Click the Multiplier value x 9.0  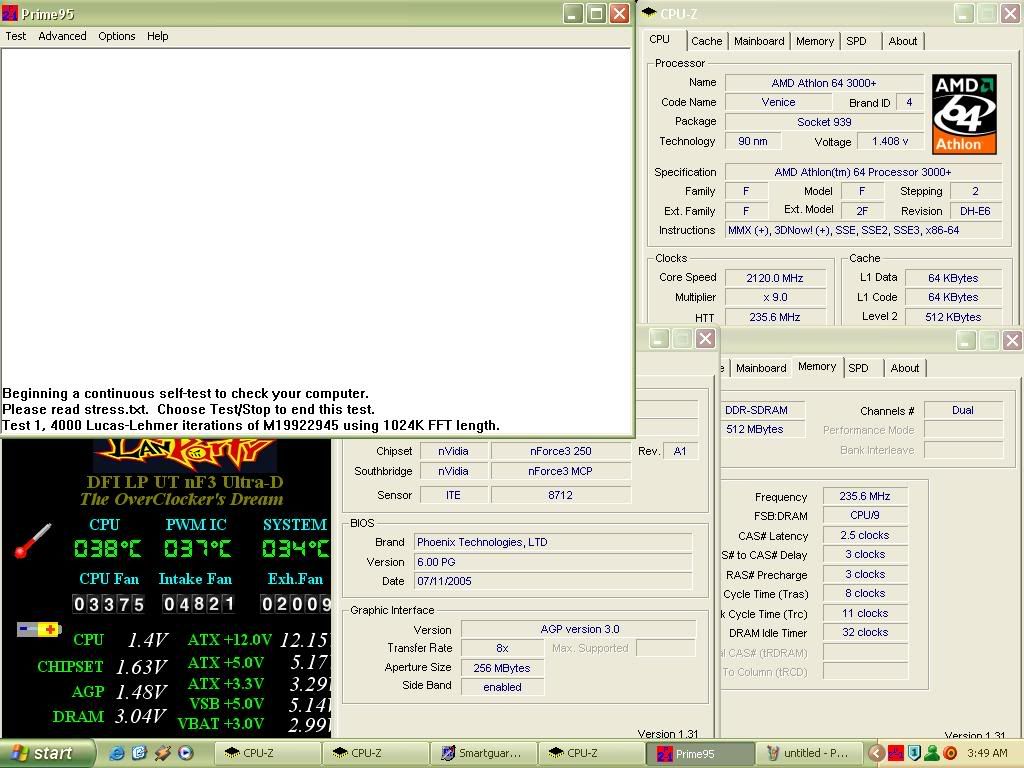(775, 297)
